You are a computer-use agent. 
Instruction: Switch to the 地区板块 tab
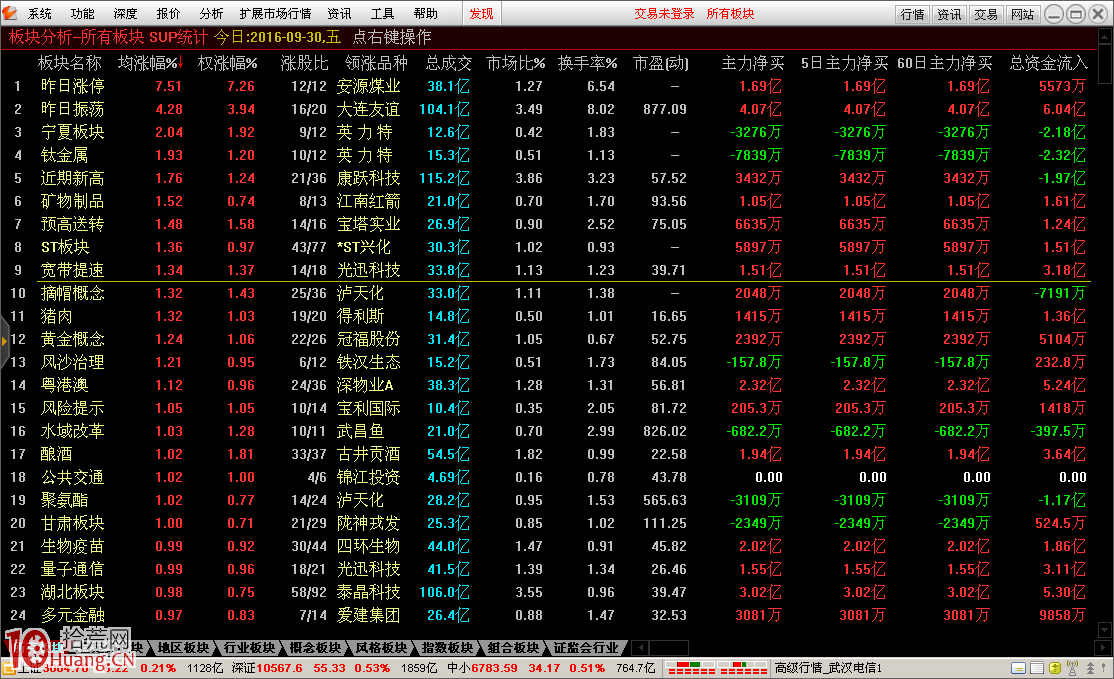point(183,648)
